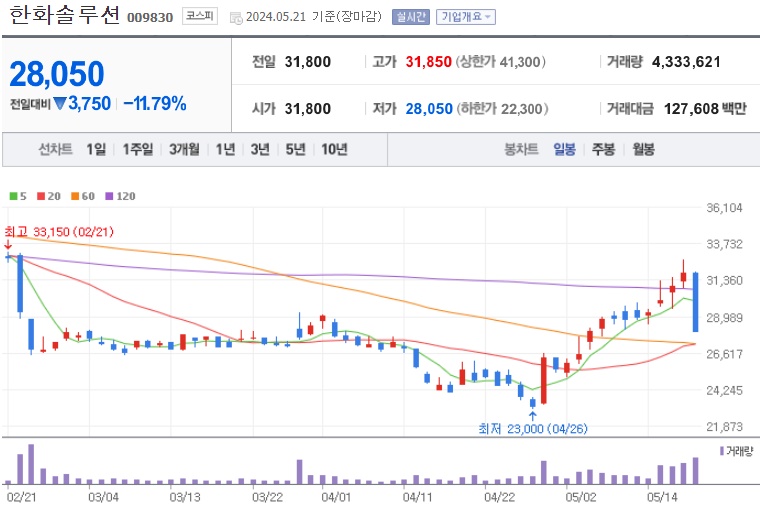This screenshot has height=508, width=760.
Task: Click the orange 60-day moving average legend
Action: point(83,196)
